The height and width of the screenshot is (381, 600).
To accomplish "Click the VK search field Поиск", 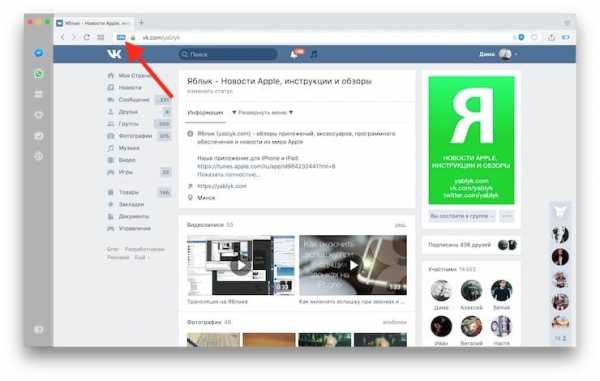I will pyautogui.click(x=228, y=54).
